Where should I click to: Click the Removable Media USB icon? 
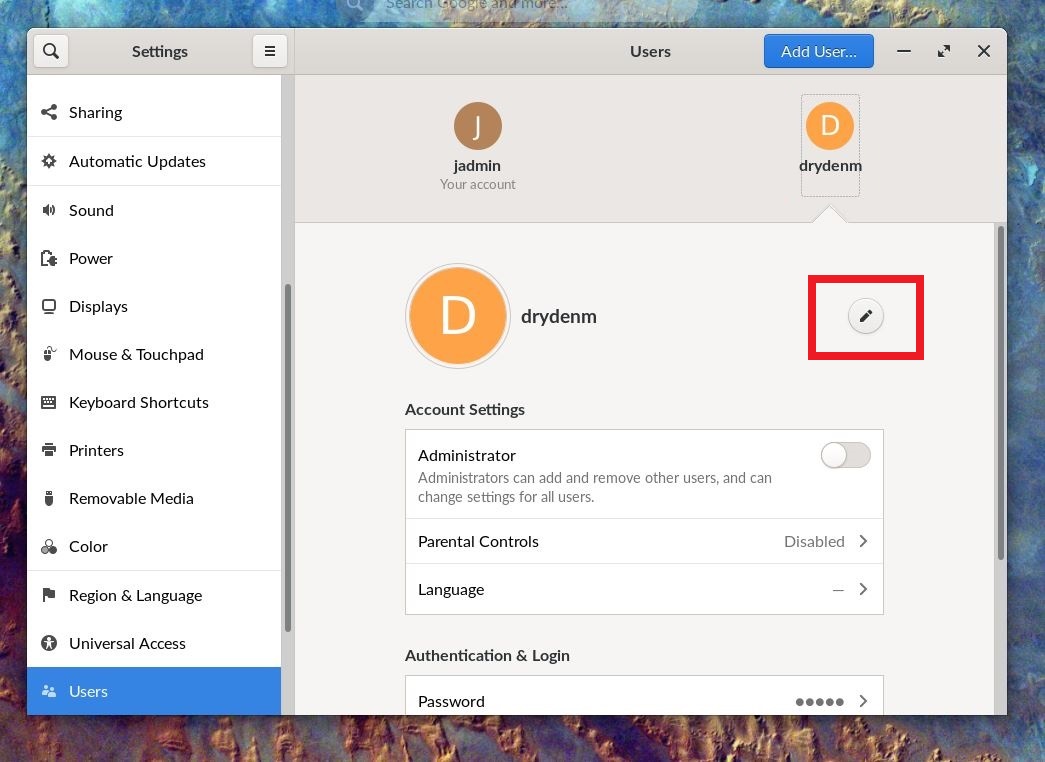tap(49, 498)
